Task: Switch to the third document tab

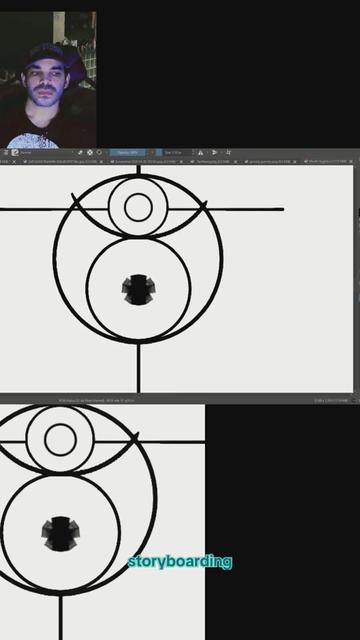Action: tap(145, 162)
